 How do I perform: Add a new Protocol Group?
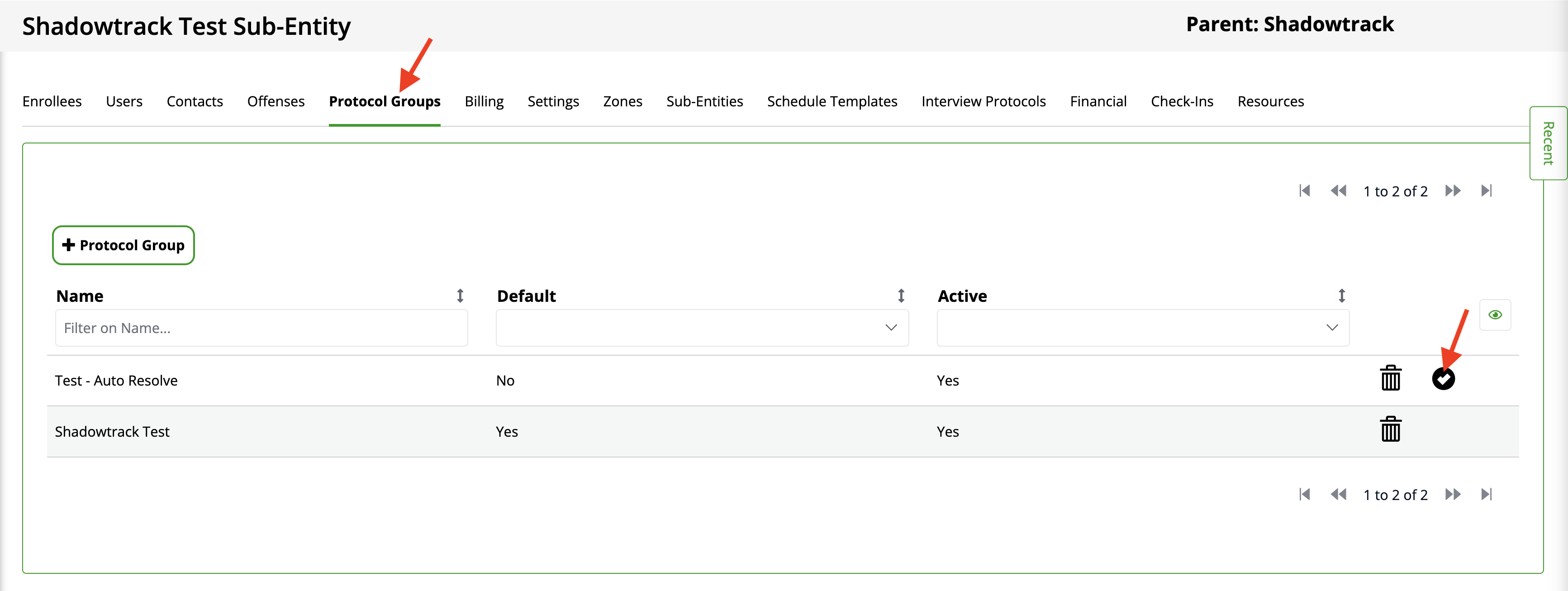click(x=124, y=245)
